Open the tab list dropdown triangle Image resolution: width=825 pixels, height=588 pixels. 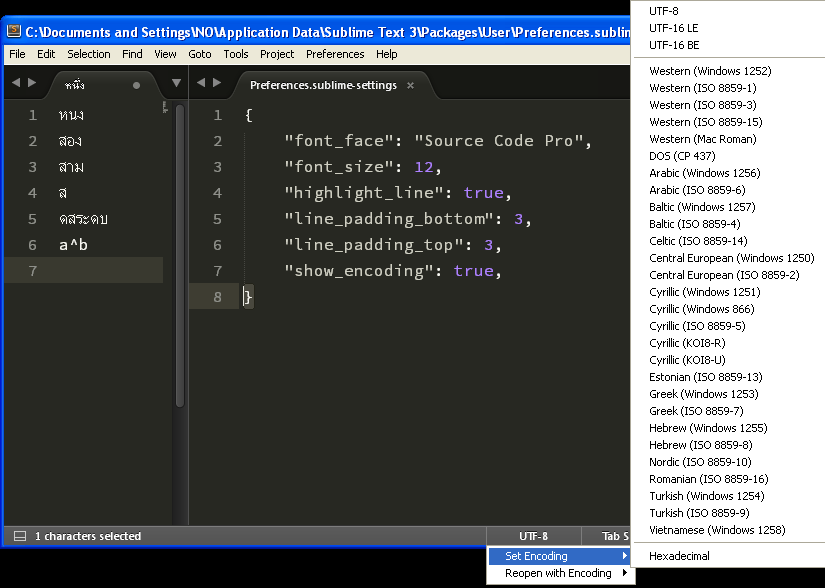pos(176,83)
